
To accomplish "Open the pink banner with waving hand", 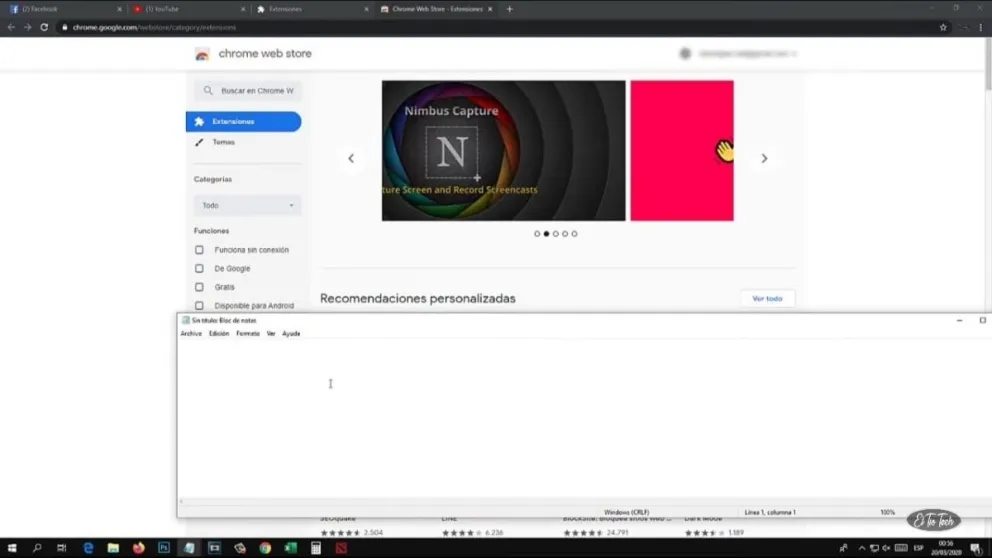I will pos(682,151).
